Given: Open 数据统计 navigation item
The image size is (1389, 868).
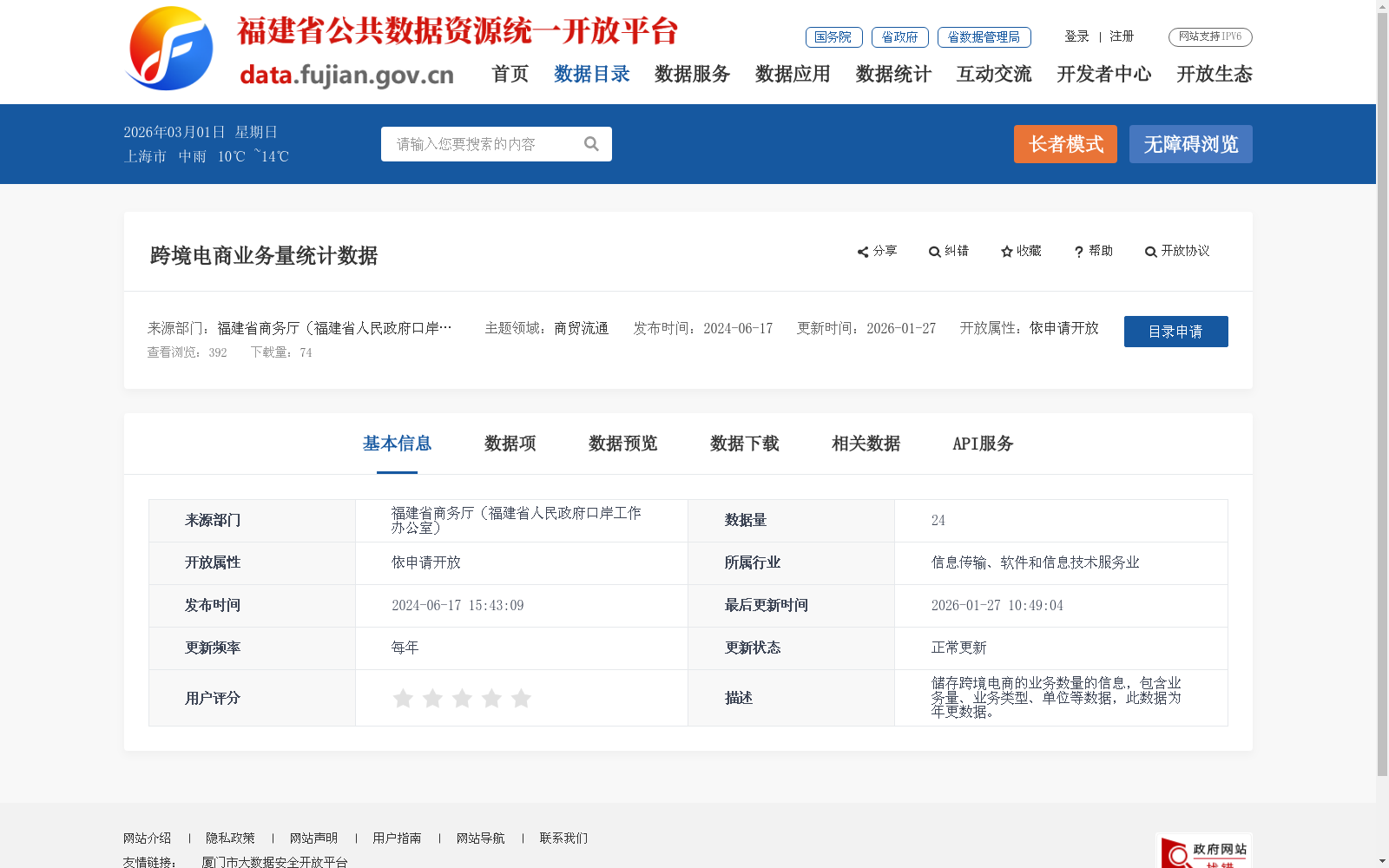Looking at the screenshot, I should pos(894,74).
